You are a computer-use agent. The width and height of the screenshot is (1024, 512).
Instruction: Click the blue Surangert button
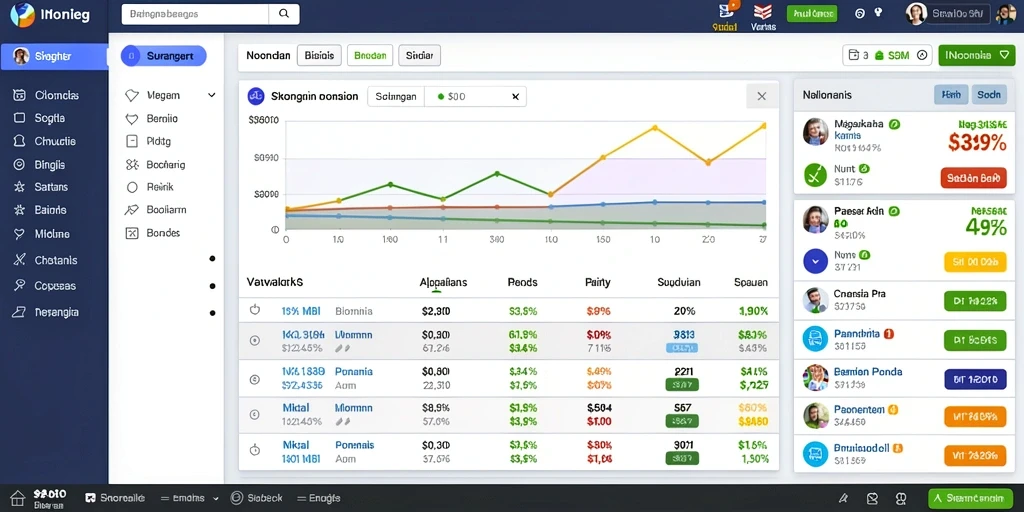pos(164,56)
